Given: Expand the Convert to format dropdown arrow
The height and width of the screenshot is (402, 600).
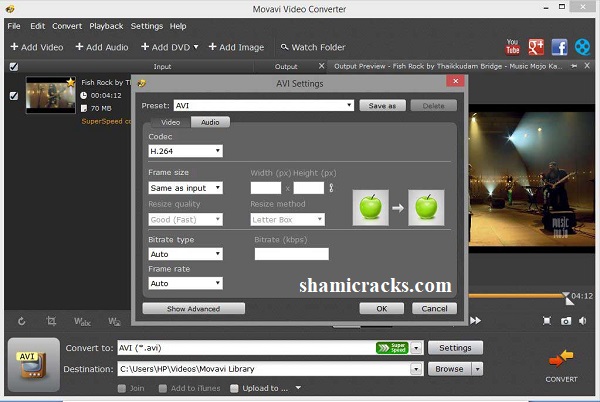Looking at the screenshot, I should pos(416,348).
